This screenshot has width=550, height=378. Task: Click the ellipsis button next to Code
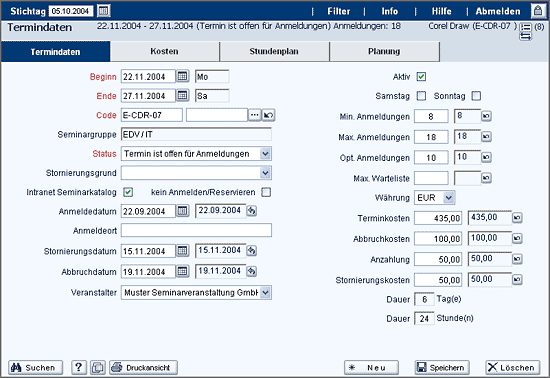[x=255, y=115]
